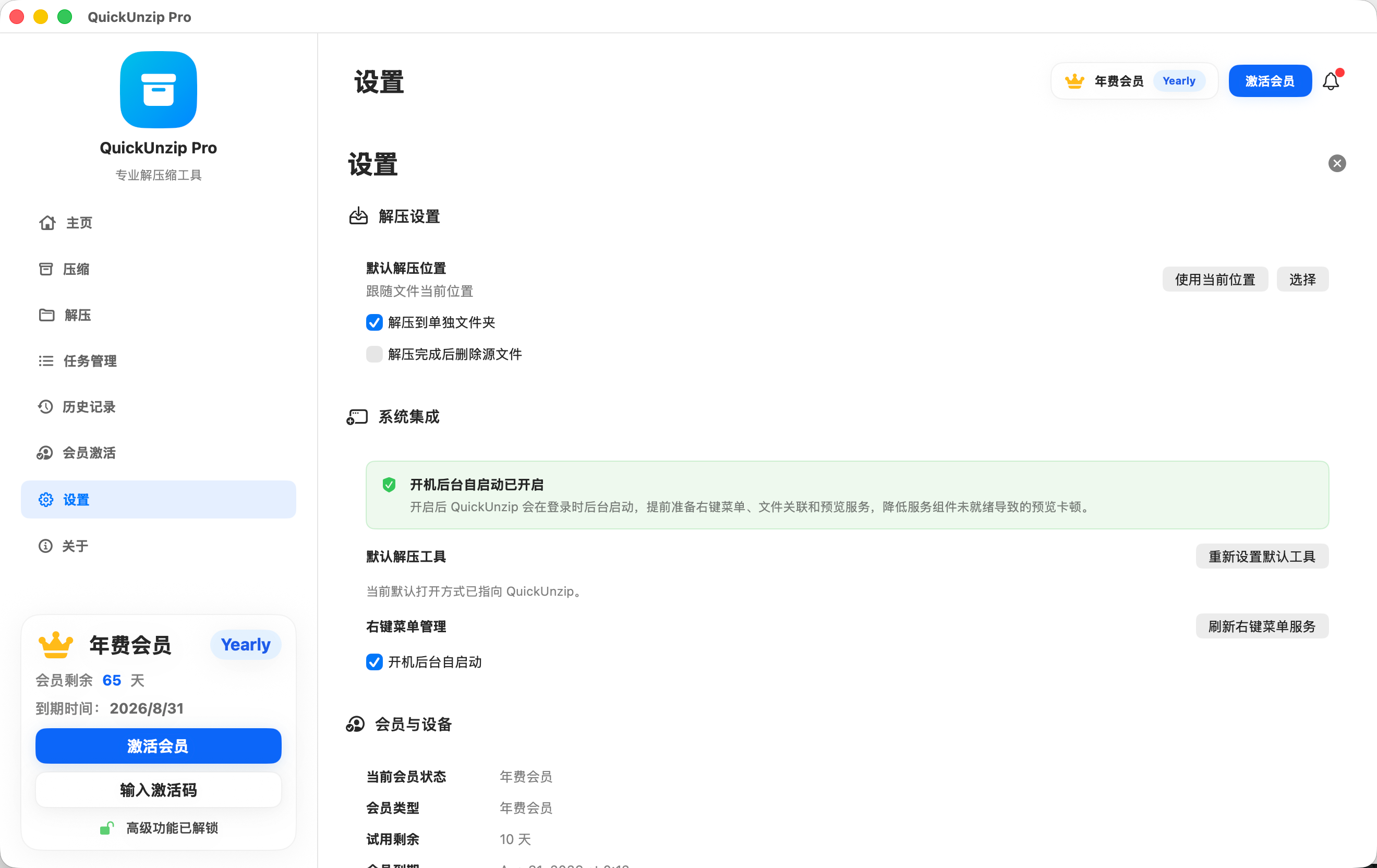Click 选择 button for extract location
Viewport: 1377px width, 868px height.
(1302, 280)
